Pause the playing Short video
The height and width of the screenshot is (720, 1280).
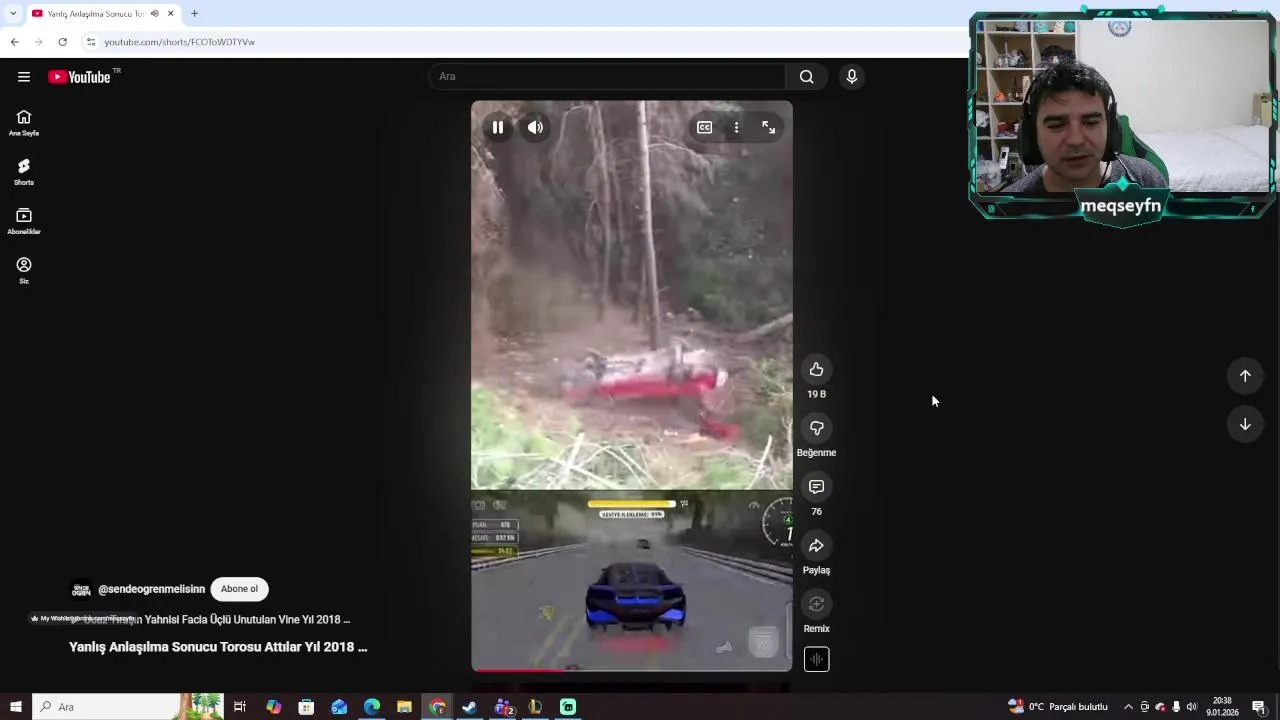[497, 127]
